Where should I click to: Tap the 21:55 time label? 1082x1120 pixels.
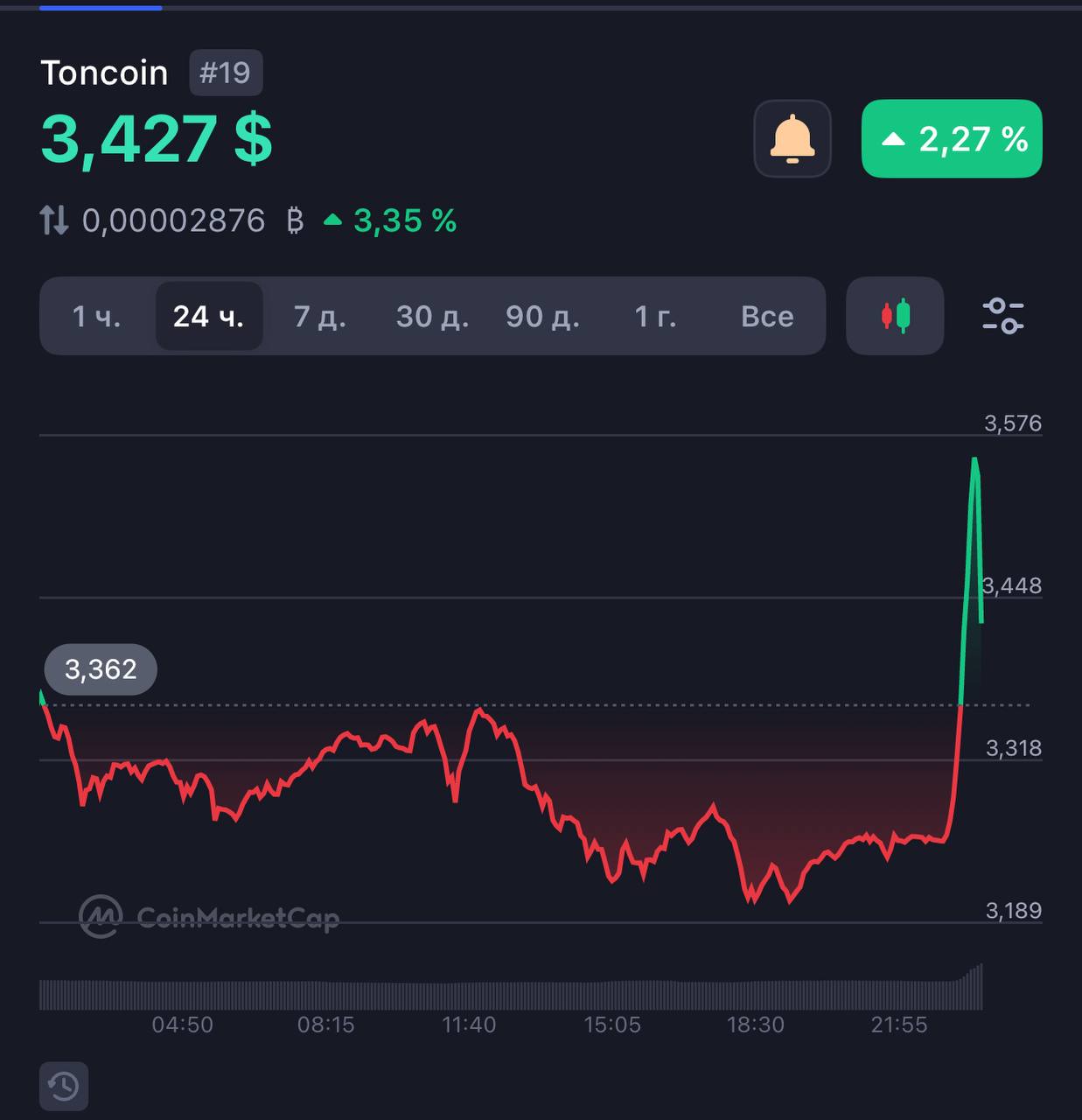[x=899, y=1025]
